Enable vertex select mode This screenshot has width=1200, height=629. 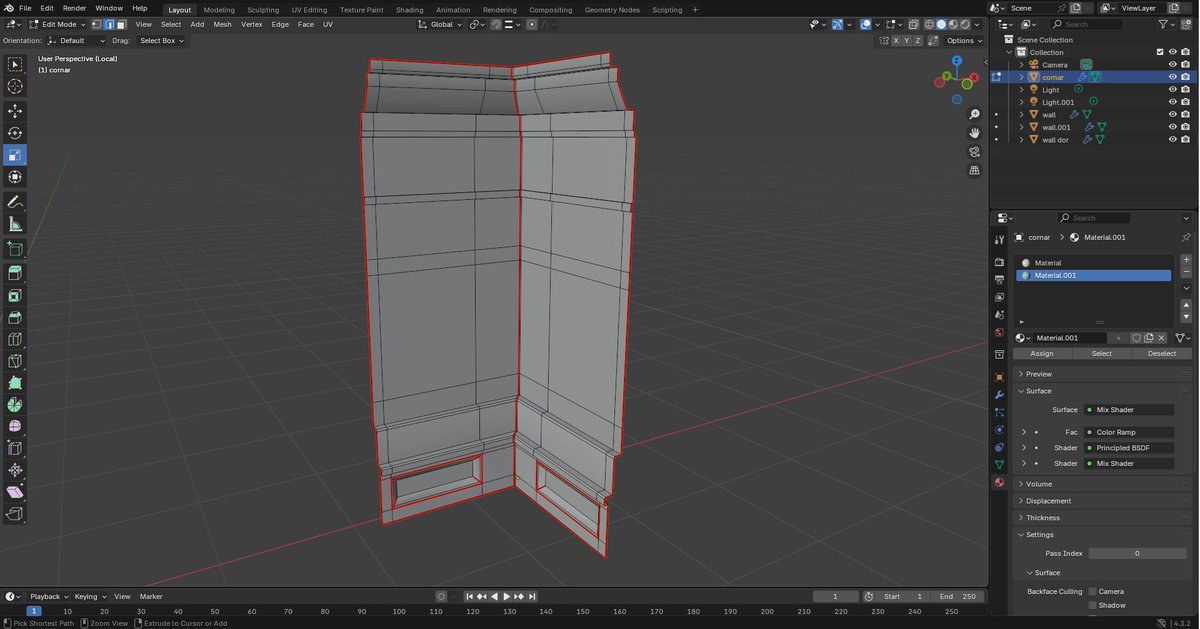97,24
